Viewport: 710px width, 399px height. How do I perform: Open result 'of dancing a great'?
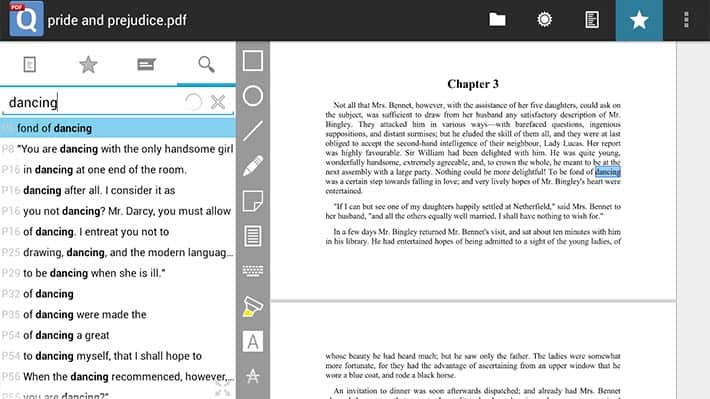coord(118,335)
